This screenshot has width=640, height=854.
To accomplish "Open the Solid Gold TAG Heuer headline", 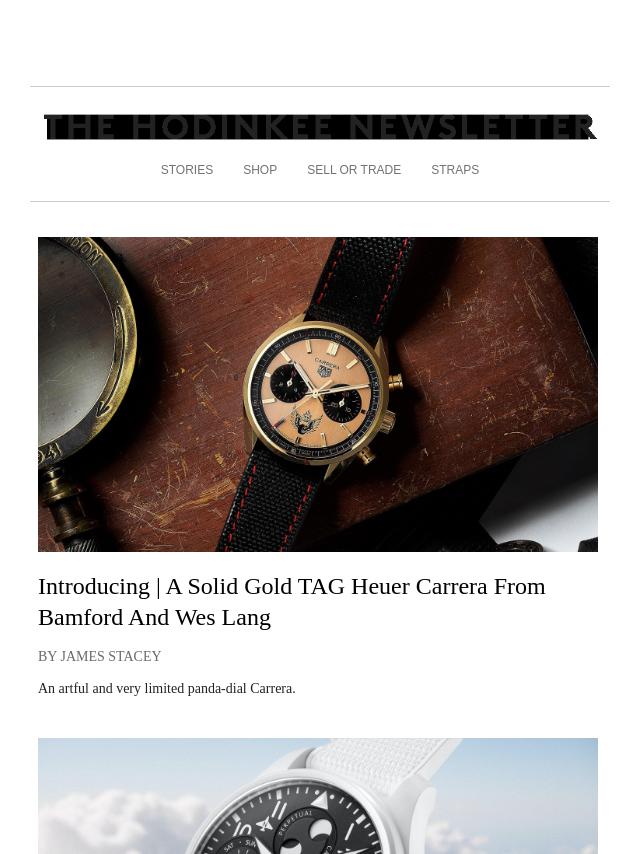I will [291, 602].
